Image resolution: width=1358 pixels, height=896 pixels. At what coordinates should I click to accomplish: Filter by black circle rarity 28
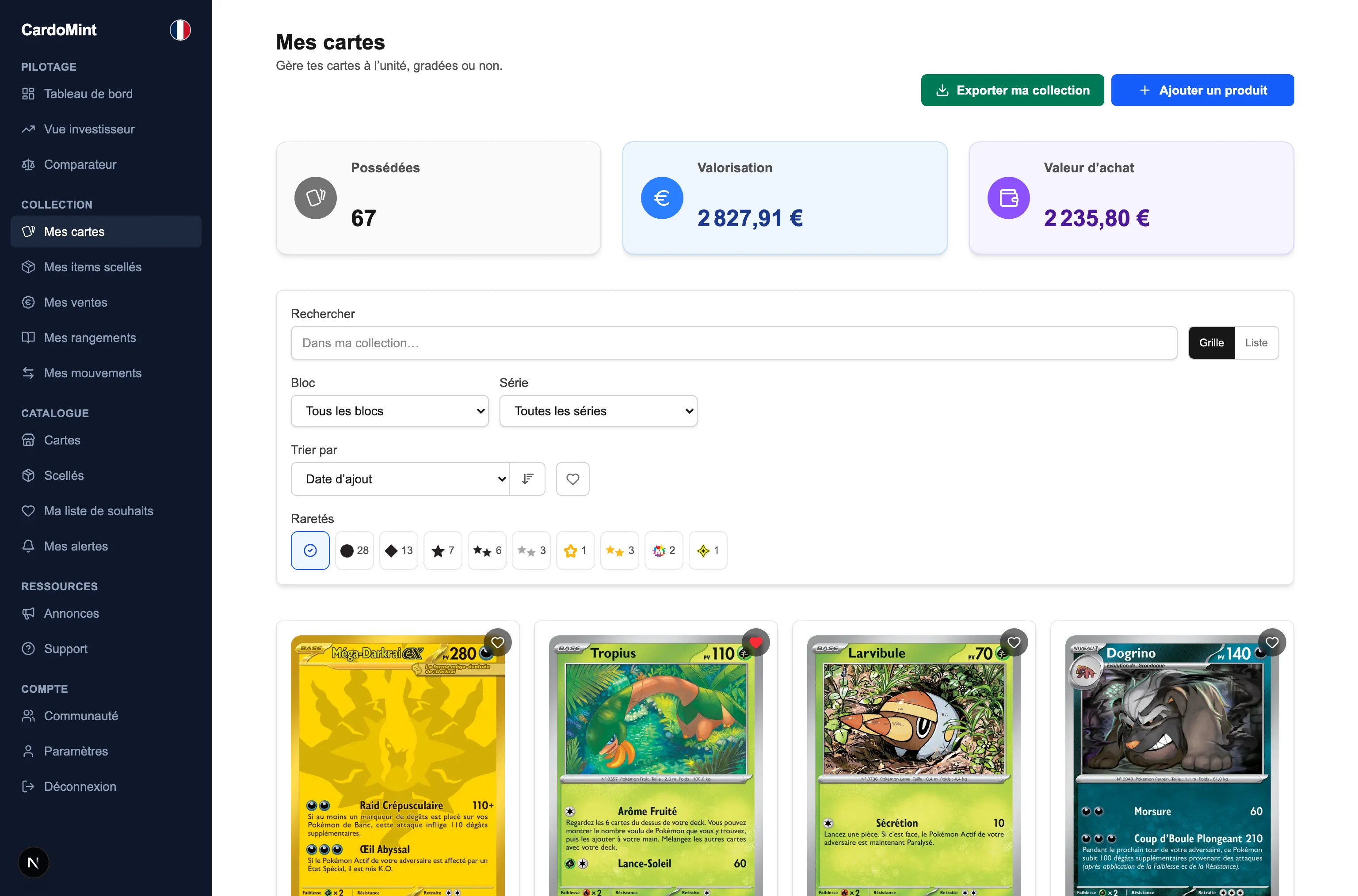point(355,551)
